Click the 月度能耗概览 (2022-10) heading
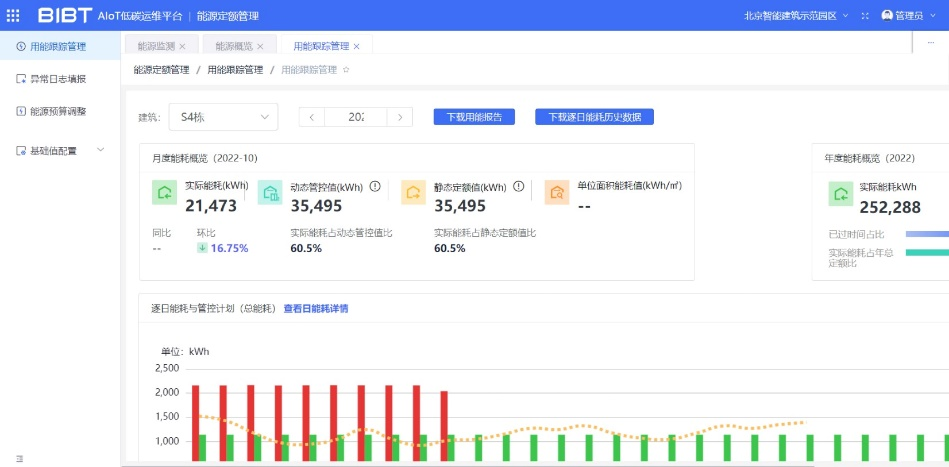This screenshot has width=949, height=467. coord(205,158)
